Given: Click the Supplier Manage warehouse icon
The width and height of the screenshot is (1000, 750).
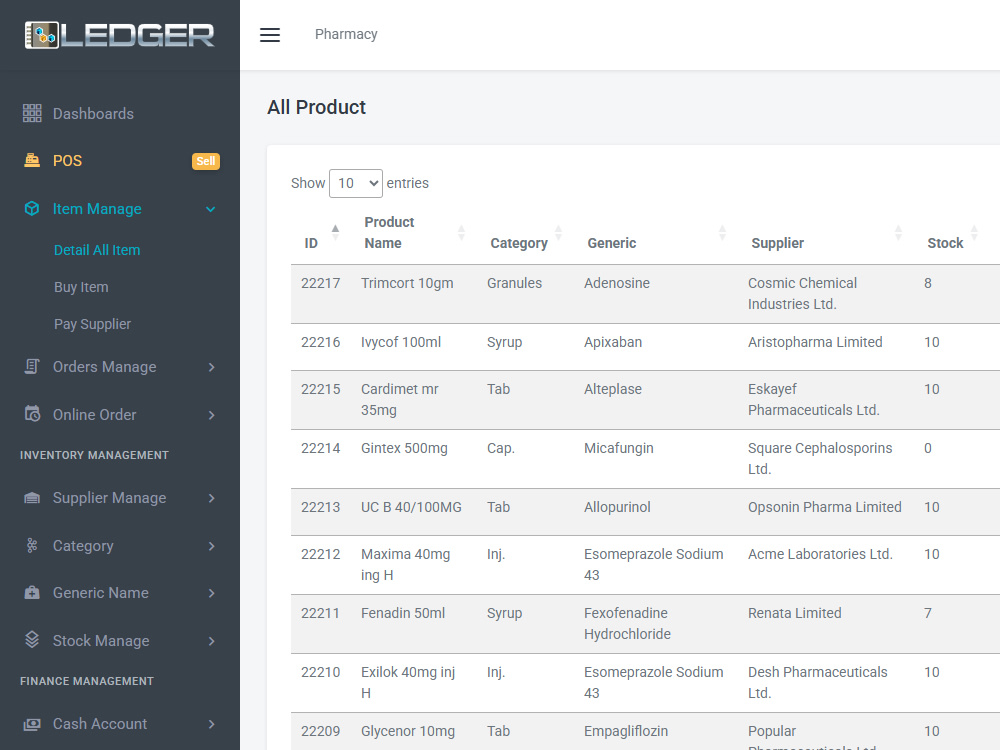Looking at the screenshot, I should click(32, 498).
